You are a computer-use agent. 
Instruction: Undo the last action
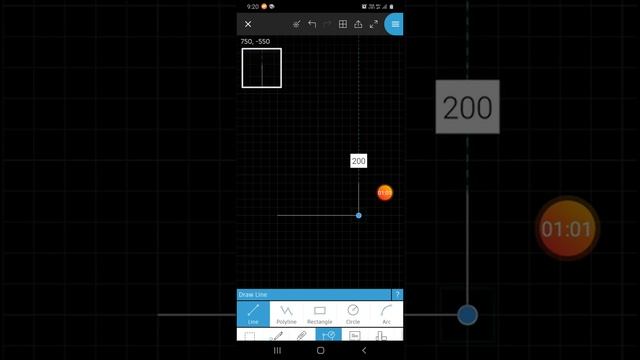tap(312, 24)
